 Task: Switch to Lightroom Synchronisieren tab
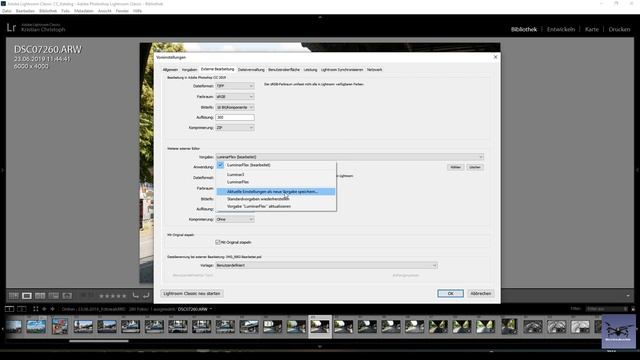pos(342,70)
